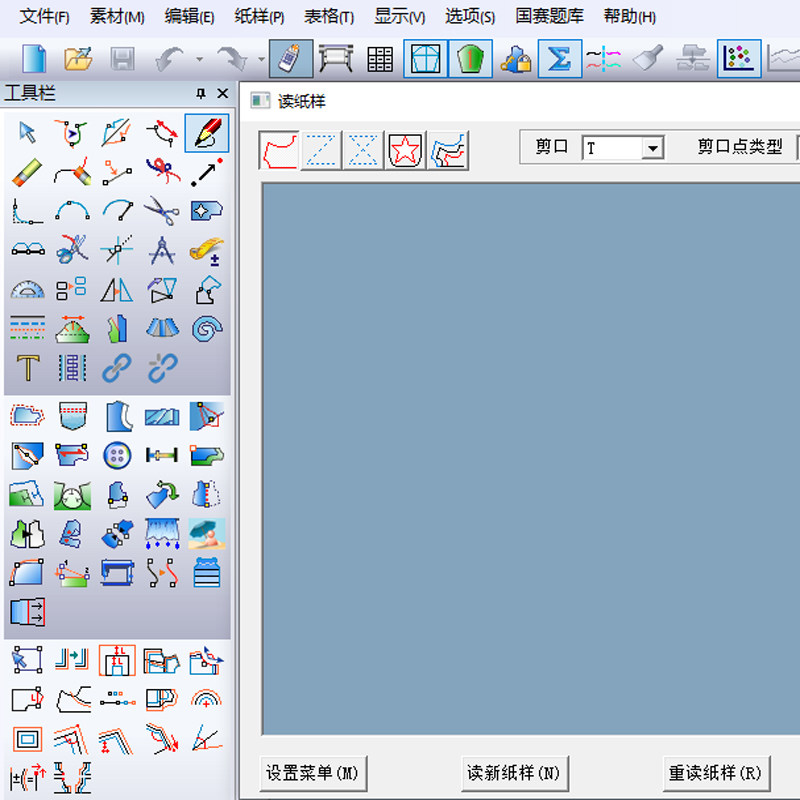Image resolution: width=800 pixels, height=800 pixels.
Task: Select the multi-color nested pattern mode
Action: [x=448, y=150]
